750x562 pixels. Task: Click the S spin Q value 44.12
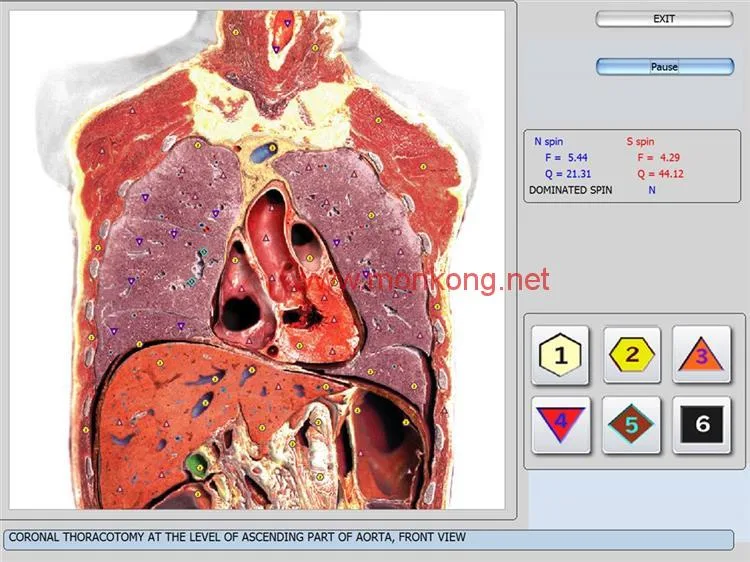tap(671, 174)
